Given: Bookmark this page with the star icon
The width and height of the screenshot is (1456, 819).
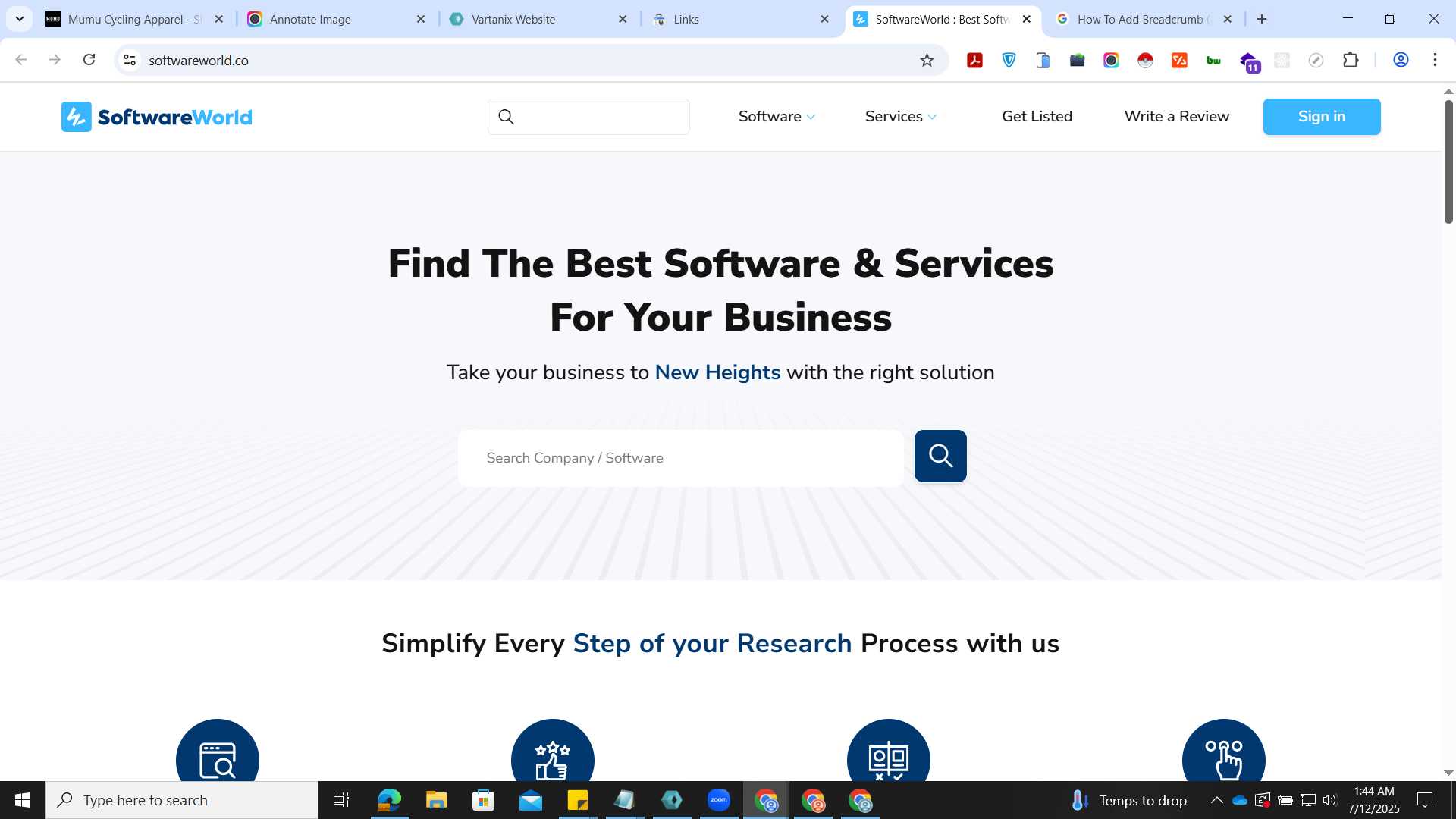Looking at the screenshot, I should click(x=927, y=60).
